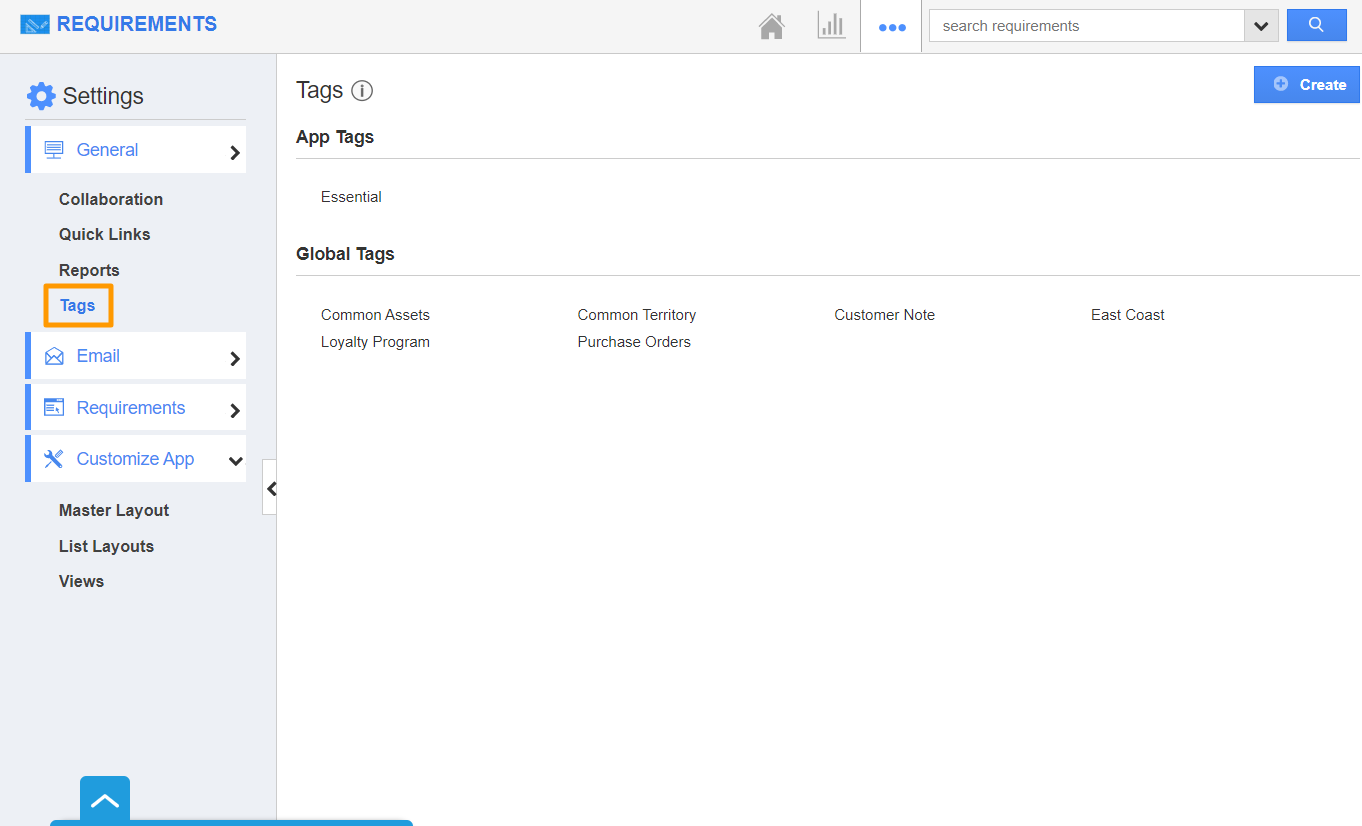Collapse the sidebar using the left arrow
The image size is (1362, 826).
[x=270, y=488]
